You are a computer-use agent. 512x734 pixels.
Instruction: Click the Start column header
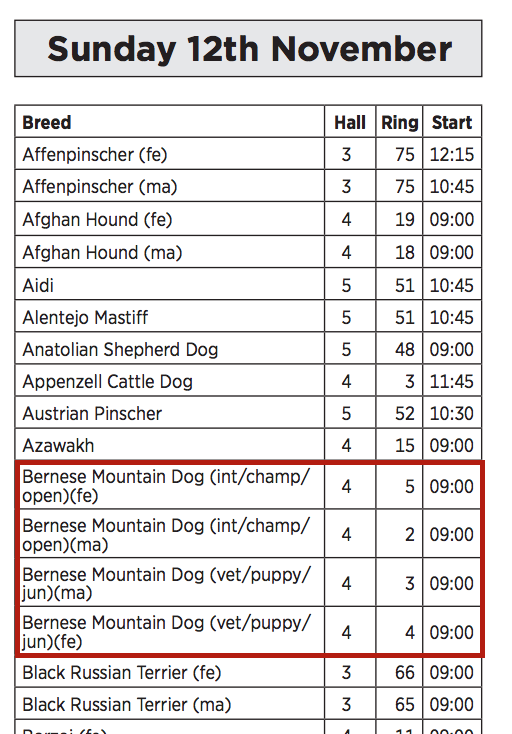pos(452,122)
